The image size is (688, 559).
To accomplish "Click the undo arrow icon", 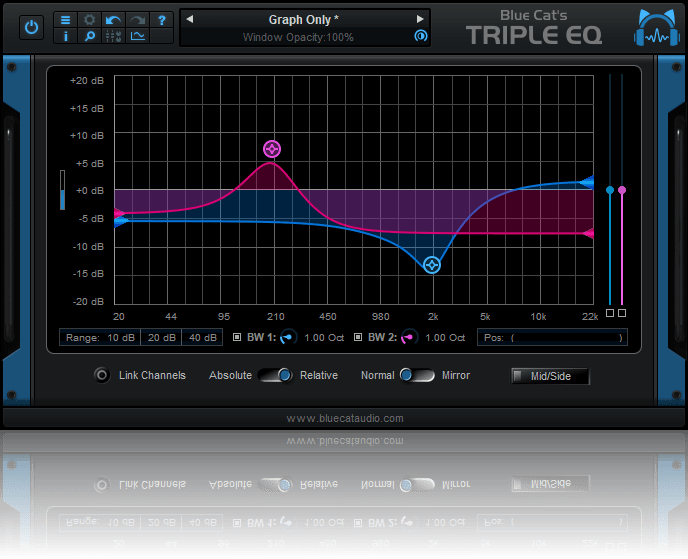I will 114,20.
